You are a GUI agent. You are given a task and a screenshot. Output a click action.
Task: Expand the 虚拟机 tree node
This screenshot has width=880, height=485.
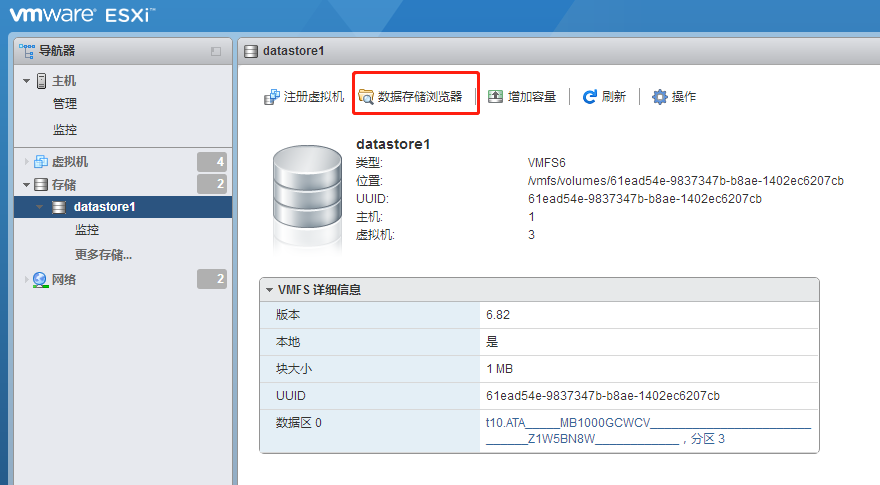[26, 162]
